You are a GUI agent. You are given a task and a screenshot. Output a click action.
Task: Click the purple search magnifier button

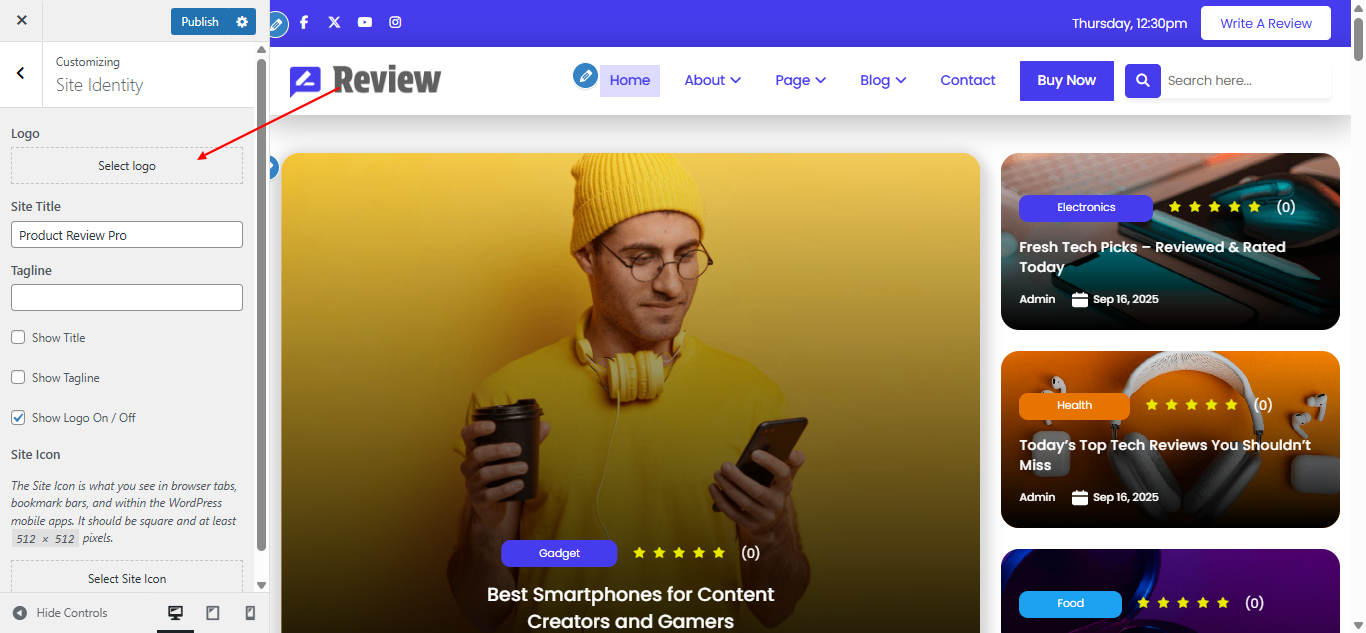(x=1143, y=81)
